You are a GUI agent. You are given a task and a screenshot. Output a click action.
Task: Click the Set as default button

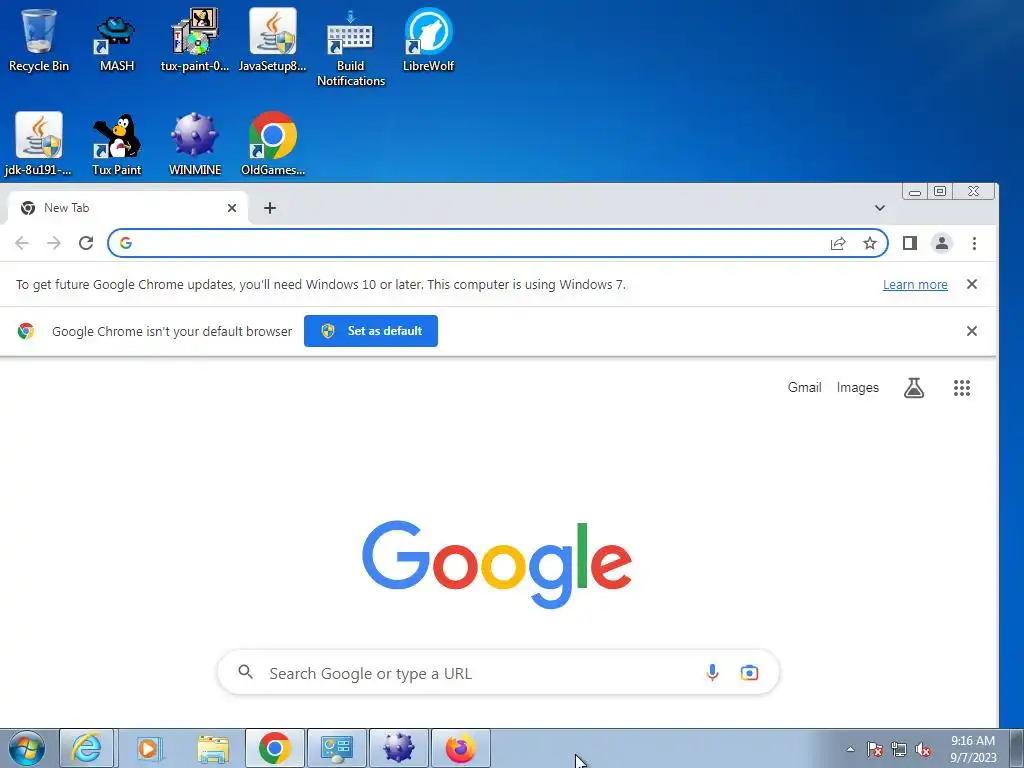tap(371, 331)
